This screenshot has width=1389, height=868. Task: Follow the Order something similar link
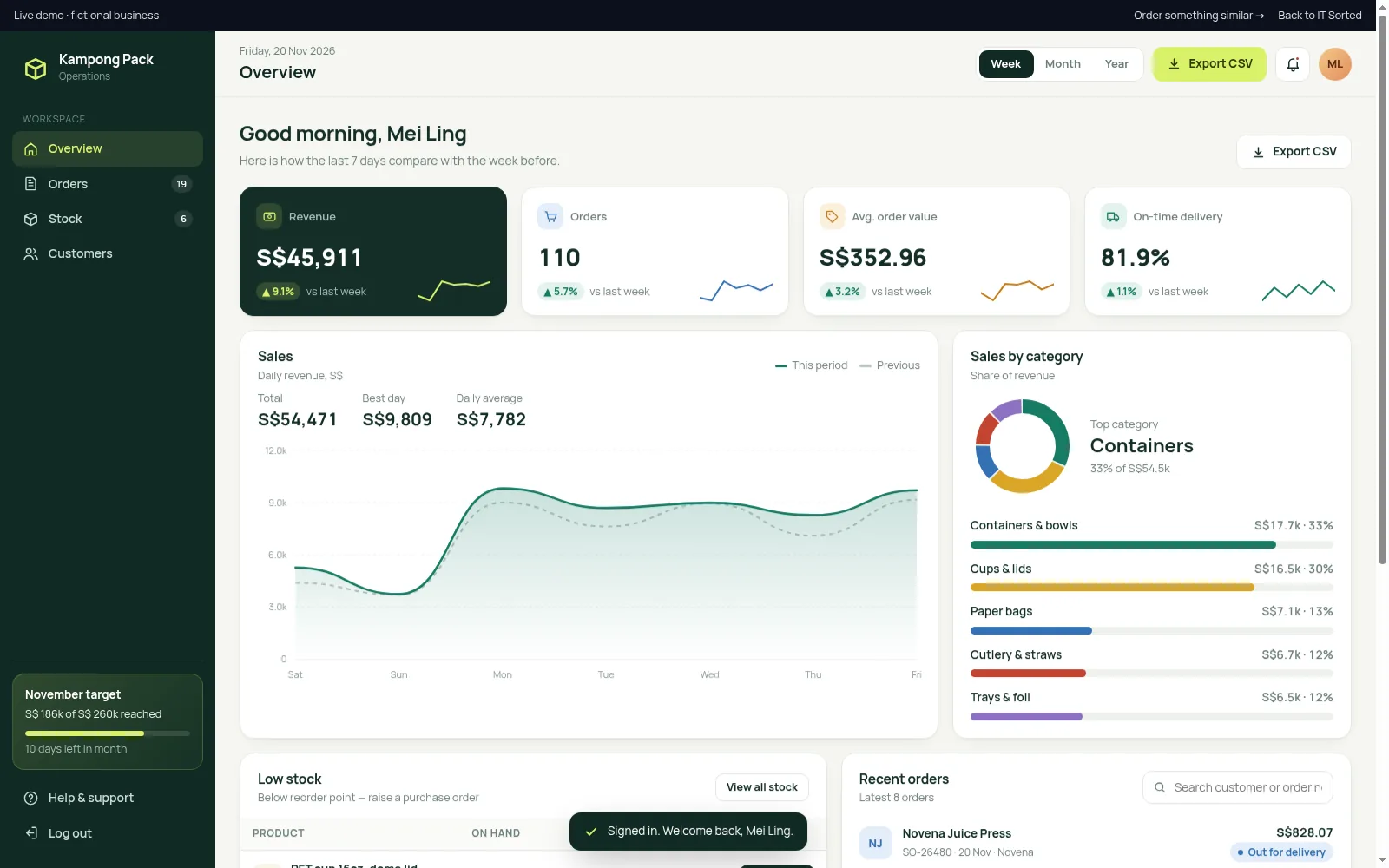(x=1198, y=16)
